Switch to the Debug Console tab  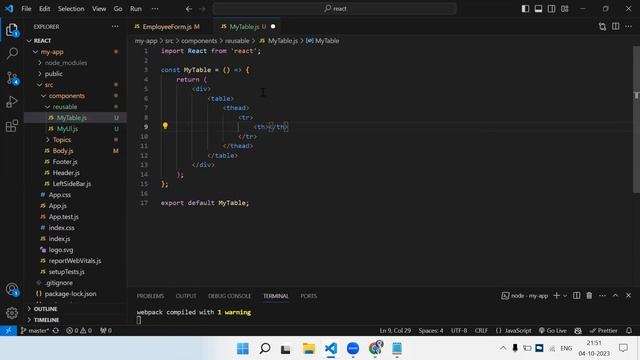[x=229, y=296]
